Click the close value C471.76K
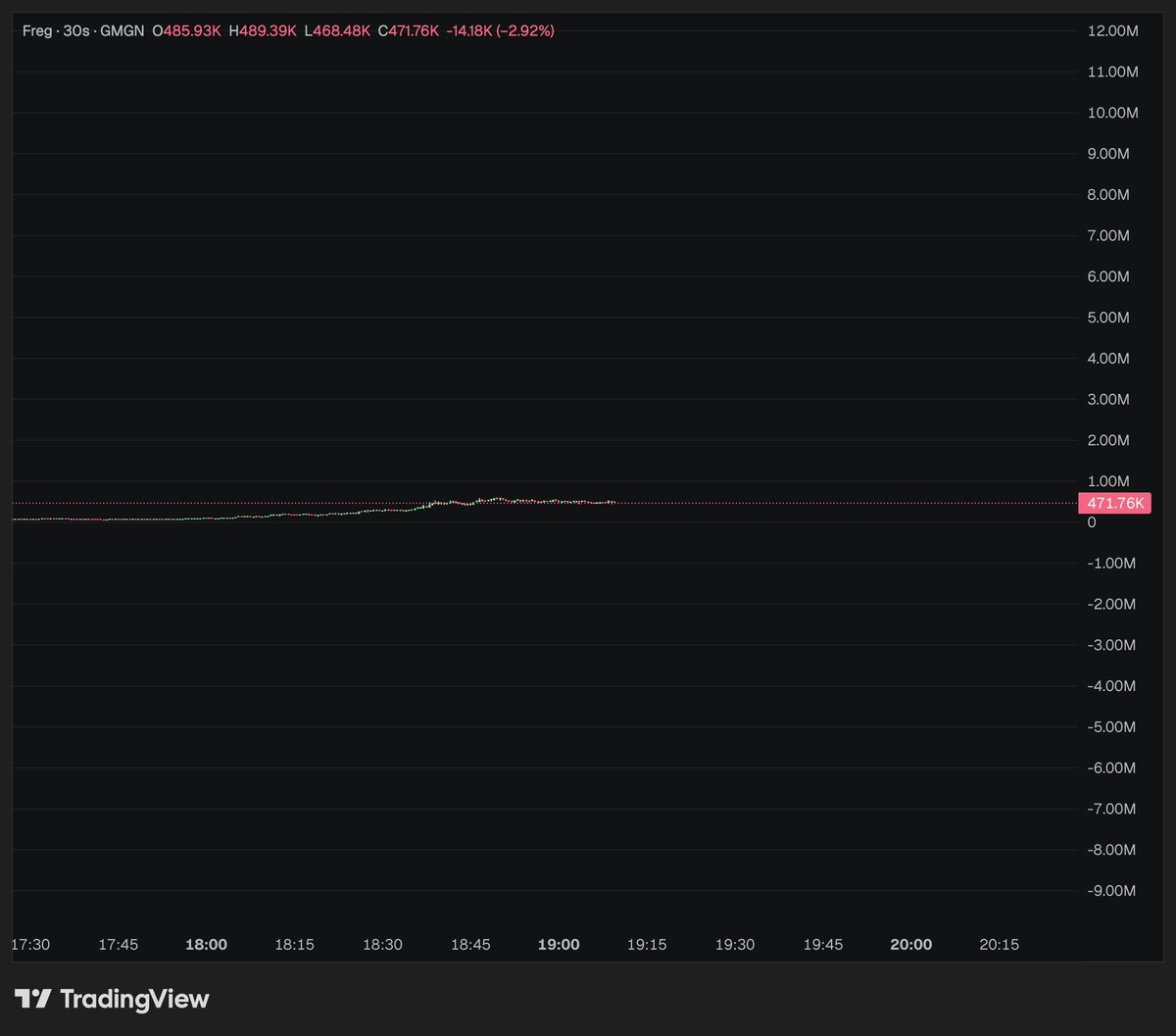The height and width of the screenshot is (1036, 1176). pyautogui.click(x=408, y=31)
